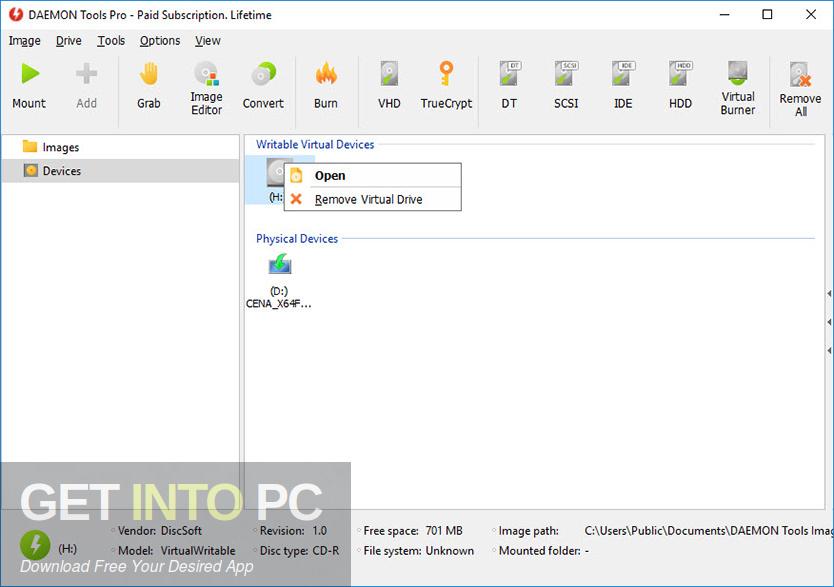
Task: Click the green Mount play icon
Action: pyautogui.click(x=30, y=73)
